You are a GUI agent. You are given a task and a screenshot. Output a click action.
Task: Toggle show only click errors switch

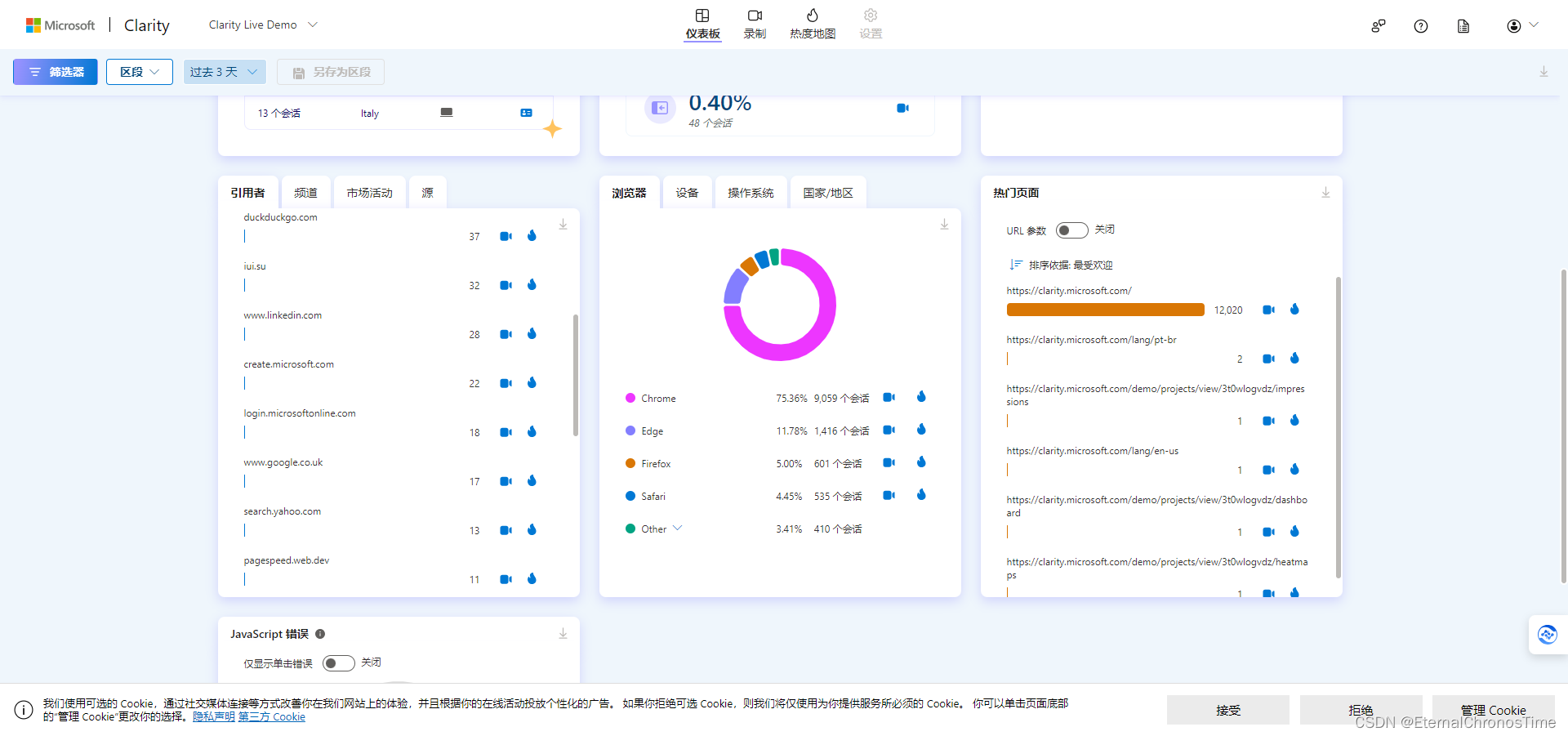click(339, 663)
